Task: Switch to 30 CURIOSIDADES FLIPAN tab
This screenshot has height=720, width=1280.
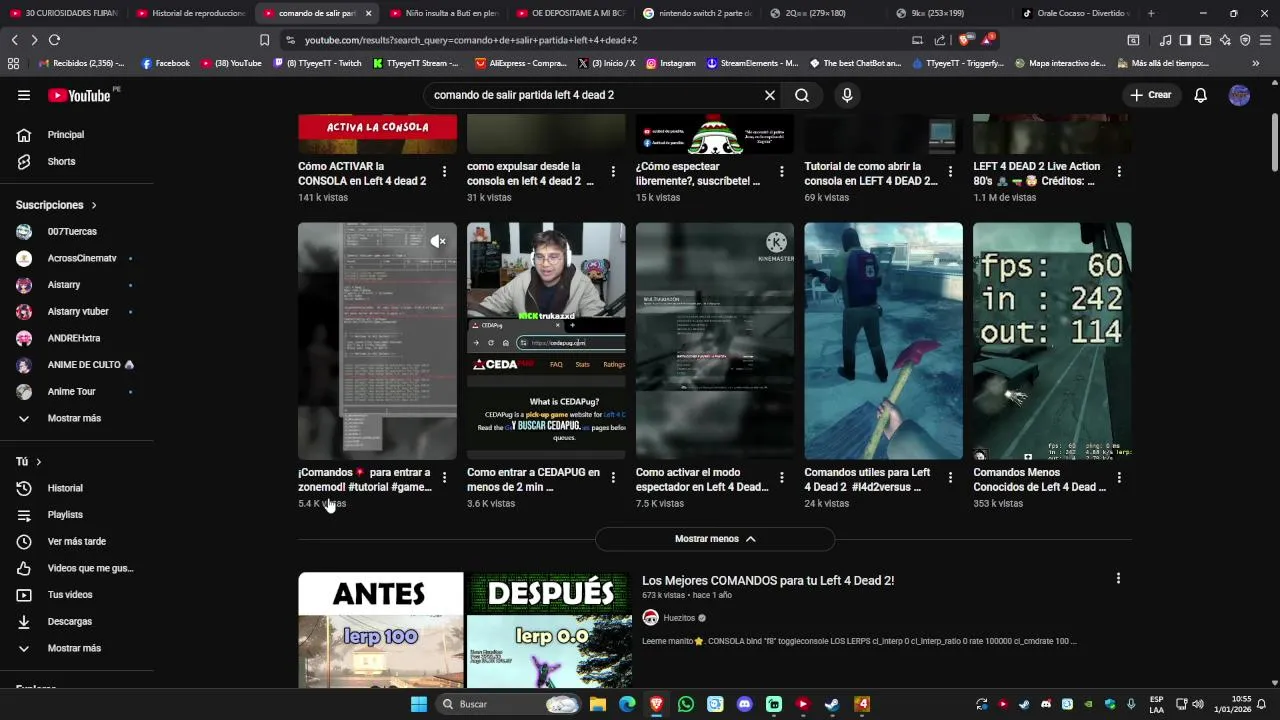Action: pos(65,13)
